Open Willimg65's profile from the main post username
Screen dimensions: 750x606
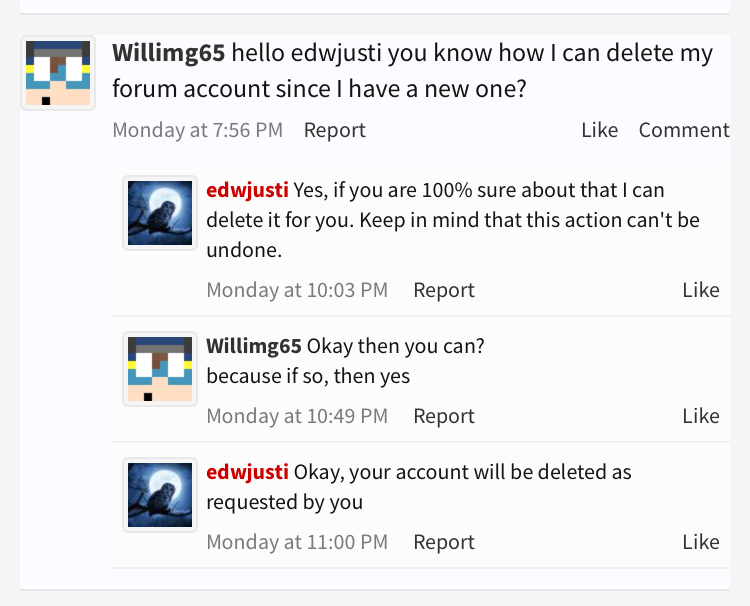(x=168, y=53)
